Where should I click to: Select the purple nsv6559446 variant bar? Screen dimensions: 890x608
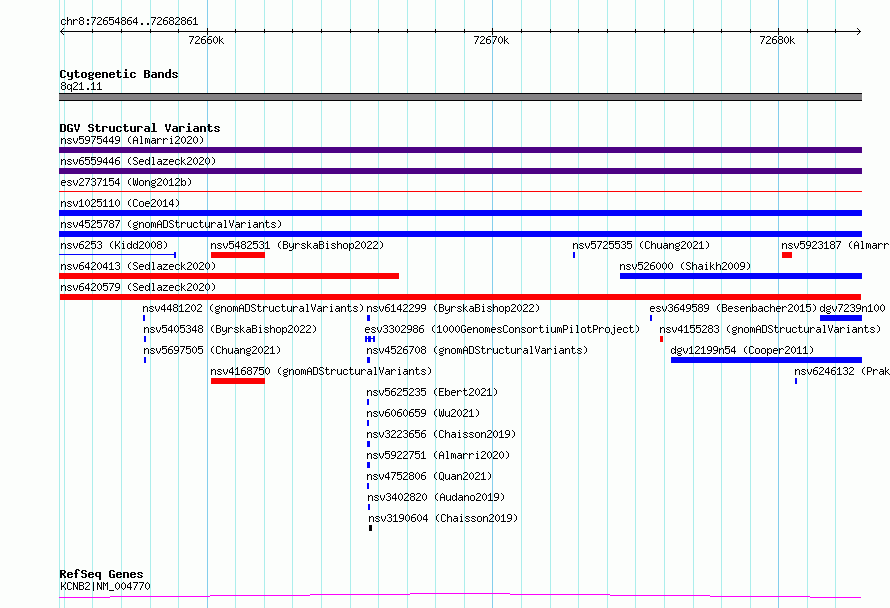pyautogui.click(x=460, y=171)
